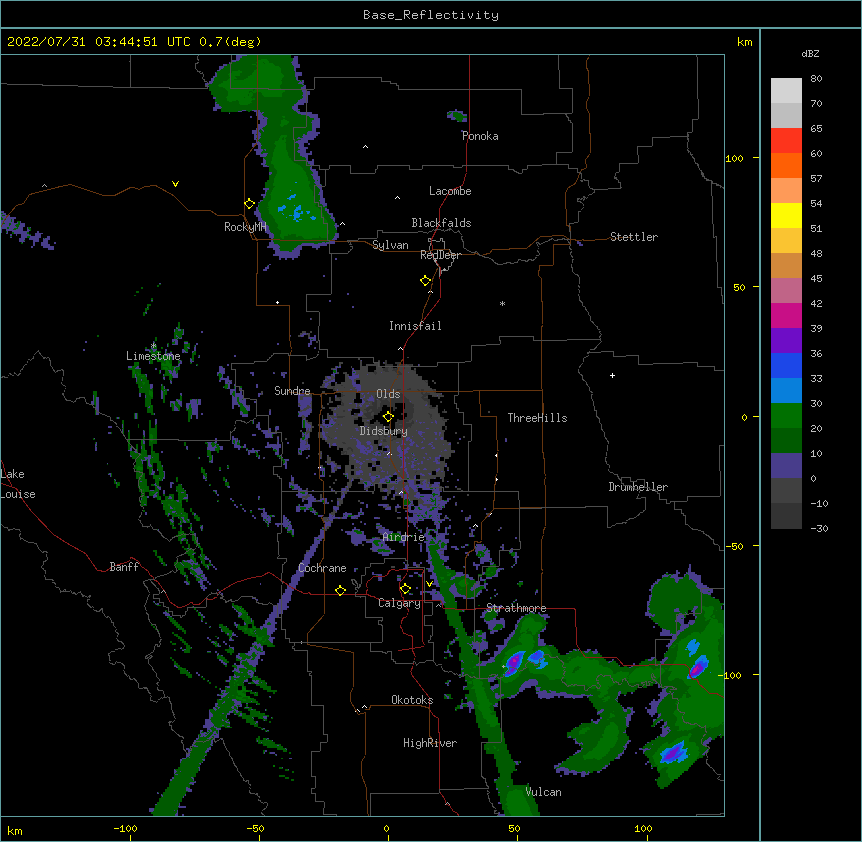862x842 pixels.
Task: Click the yellow diamond marker above the Calgary label
Action: pyautogui.click(x=405, y=589)
